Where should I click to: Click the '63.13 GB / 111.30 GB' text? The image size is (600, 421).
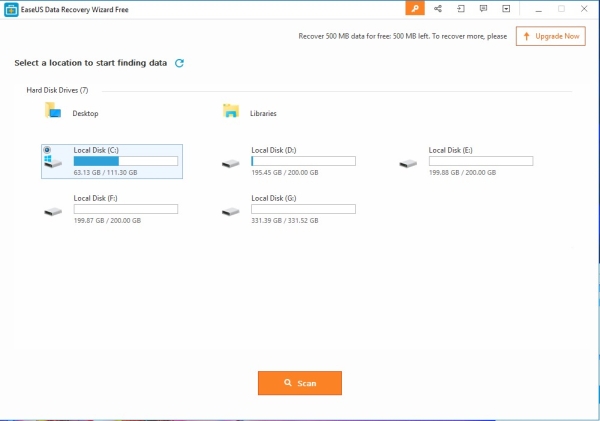106,173
